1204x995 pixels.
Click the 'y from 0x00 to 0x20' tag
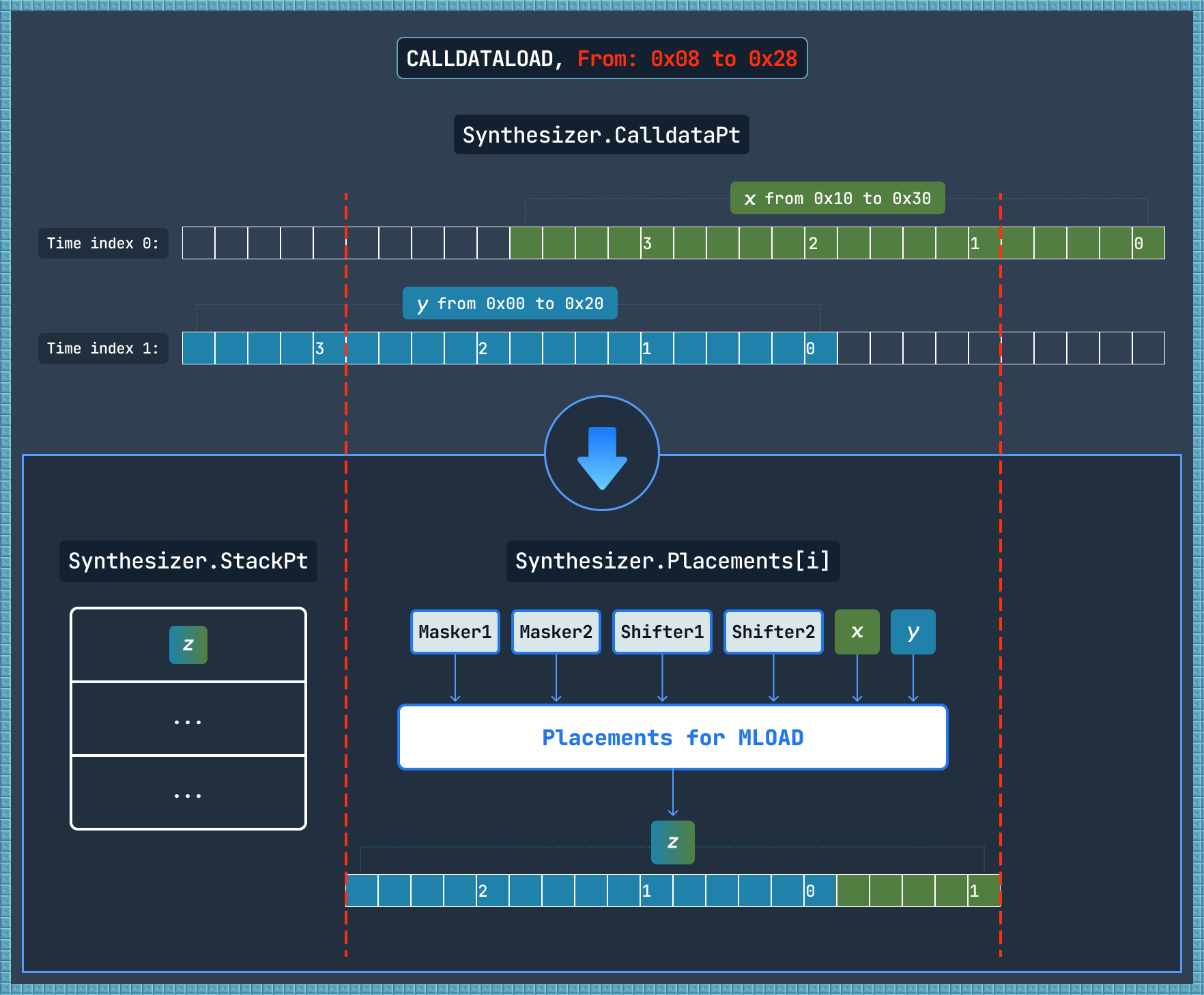coord(510,304)
